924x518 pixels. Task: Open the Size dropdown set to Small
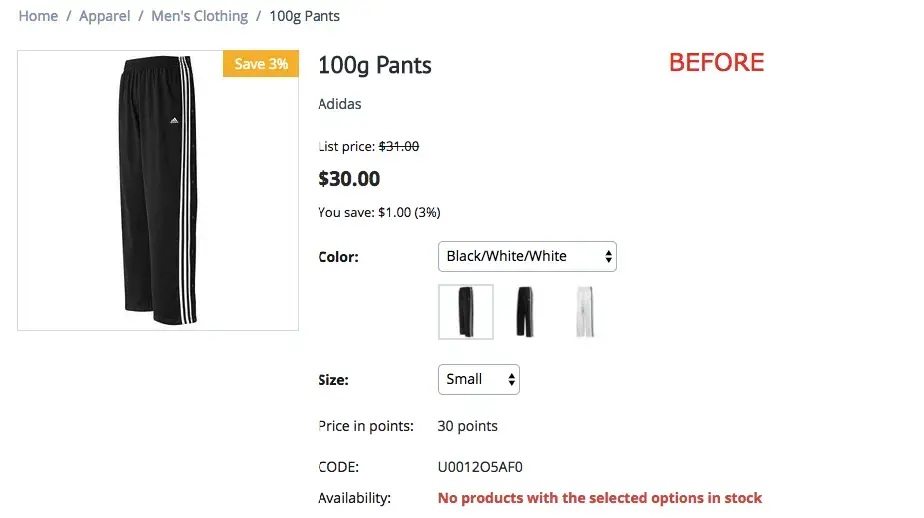478,379
